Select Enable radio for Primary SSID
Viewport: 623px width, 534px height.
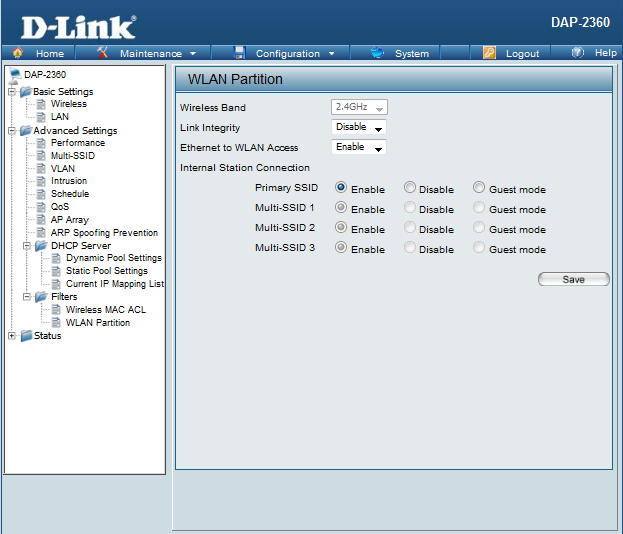point(341,188)
